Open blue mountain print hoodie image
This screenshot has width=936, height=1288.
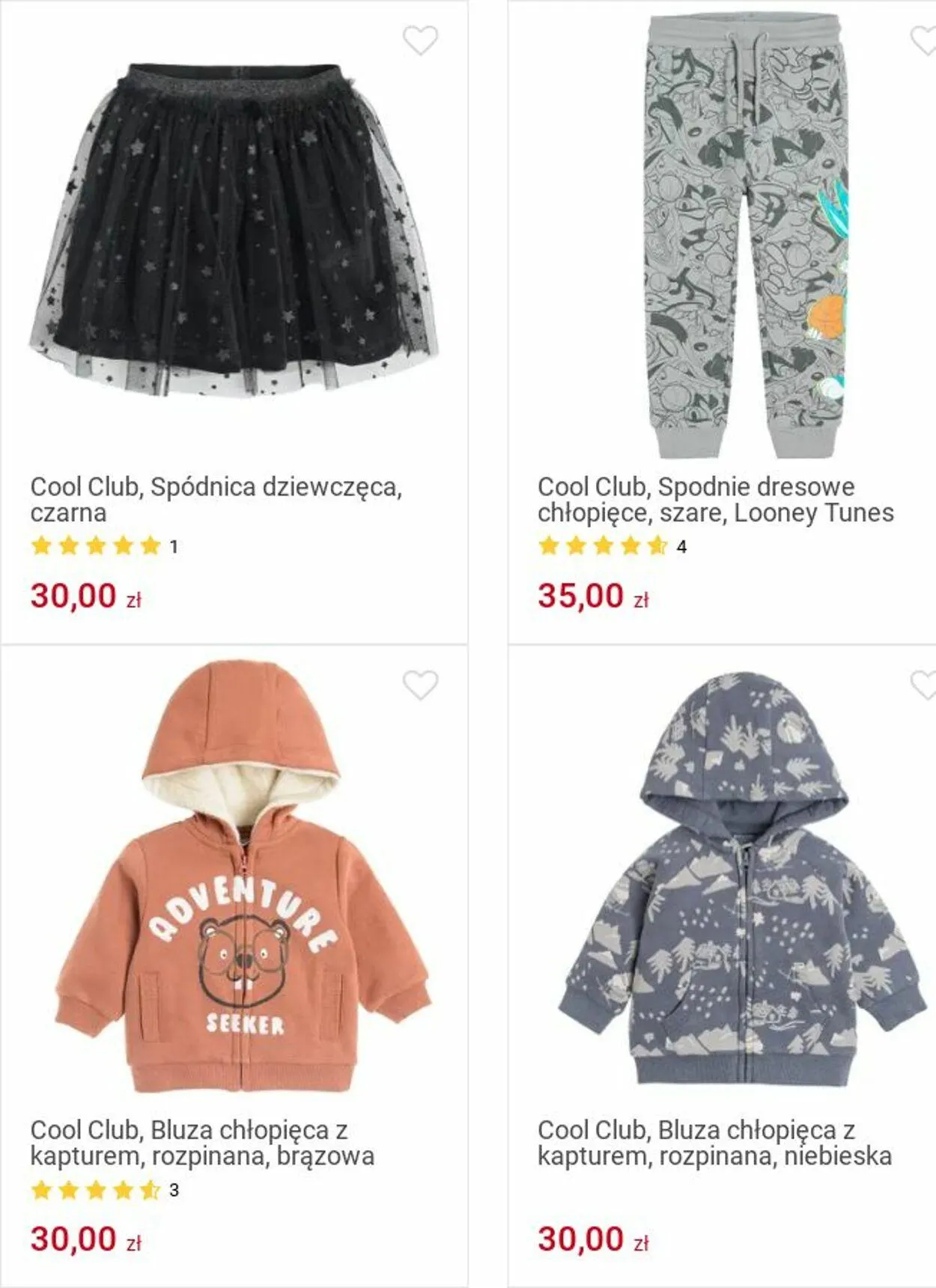pos(744,877)
